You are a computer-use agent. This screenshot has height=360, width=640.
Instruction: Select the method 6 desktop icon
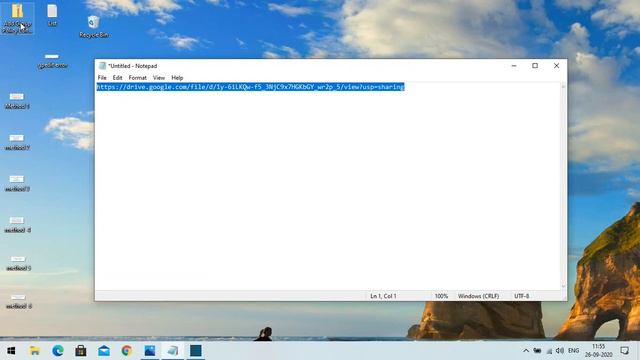pos(18,302)
